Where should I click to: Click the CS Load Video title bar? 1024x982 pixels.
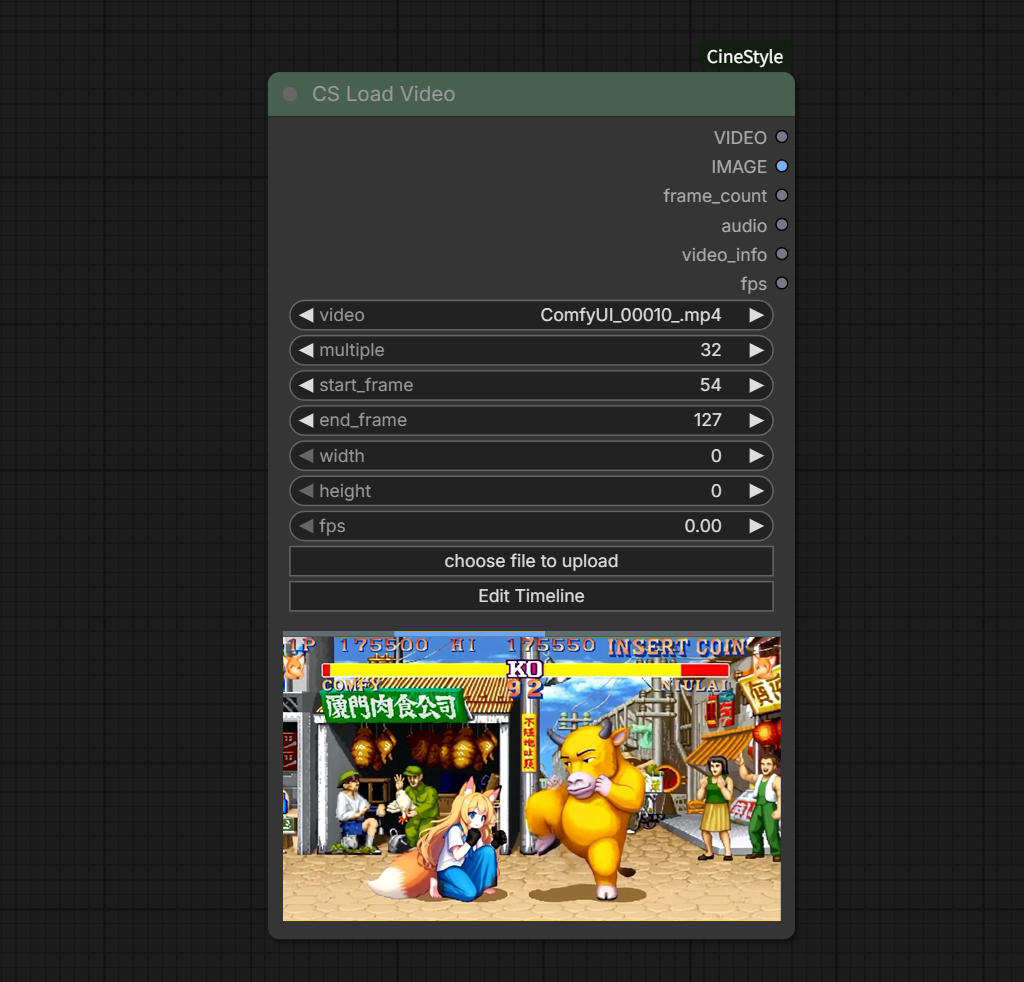[x=531, y=94]
